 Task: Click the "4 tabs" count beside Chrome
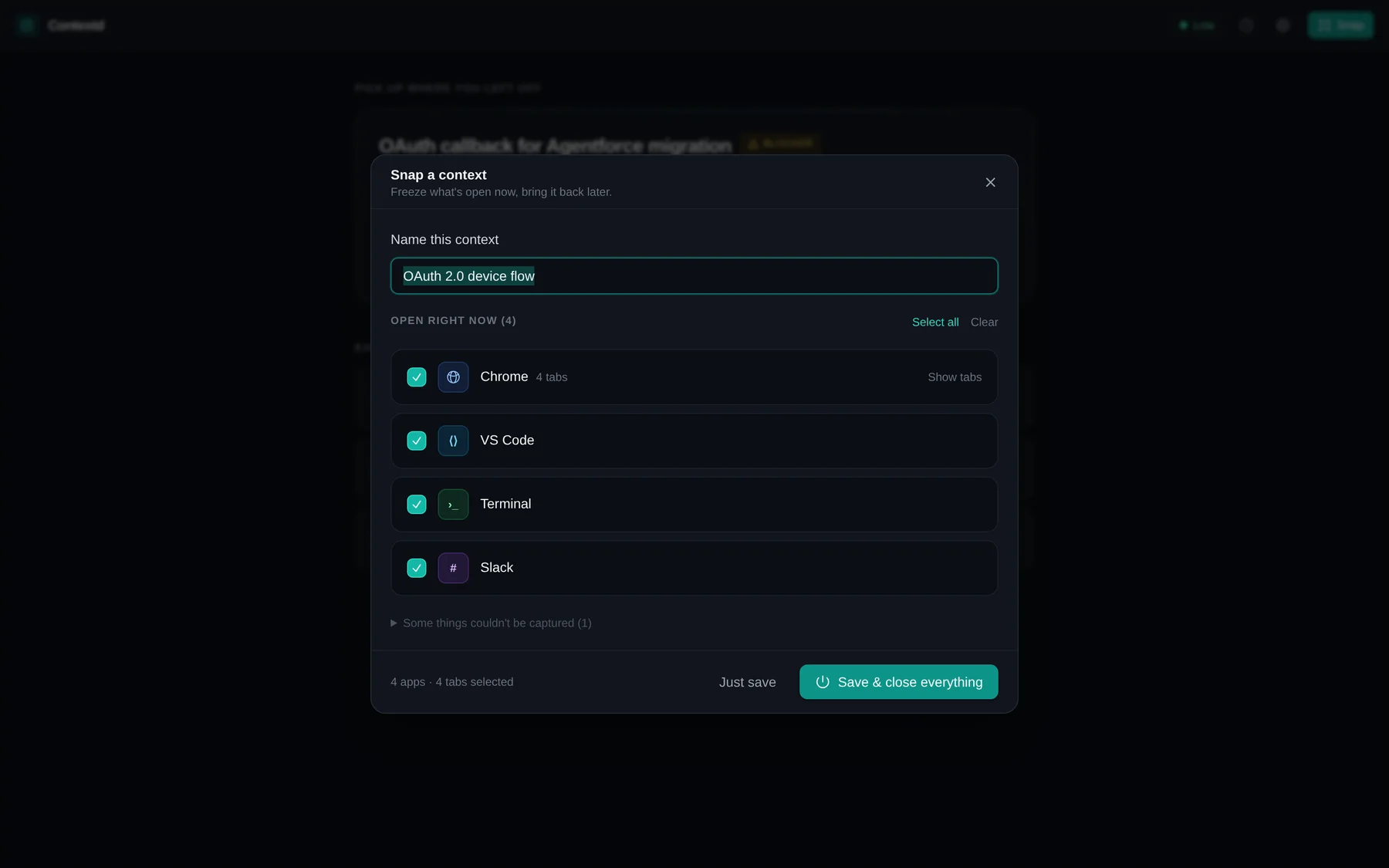(552, 377)
